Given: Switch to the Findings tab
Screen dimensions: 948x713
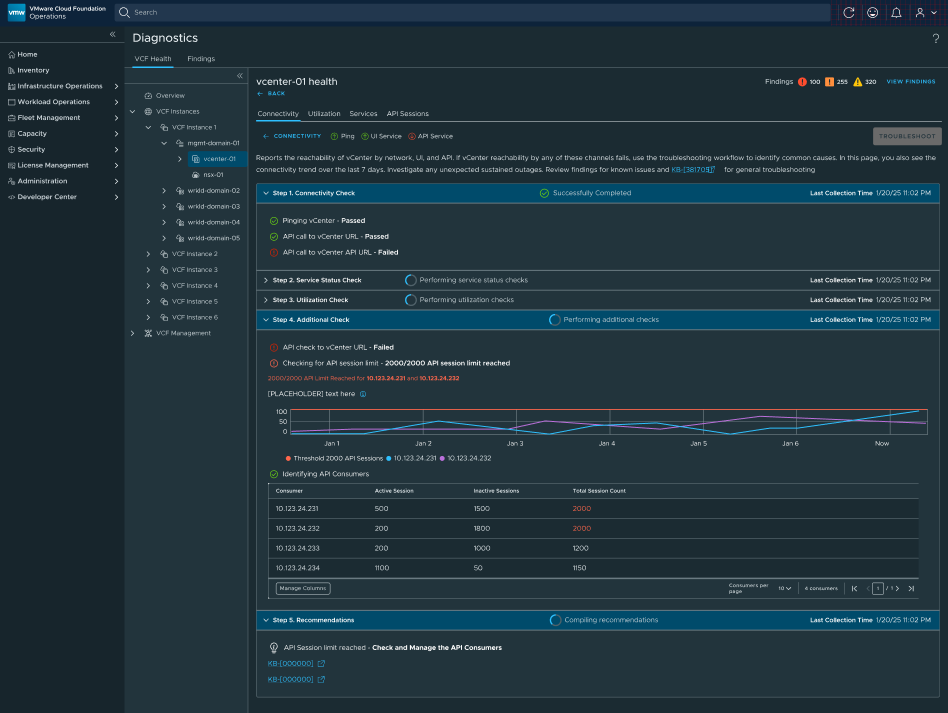Looking at the screenshot, I should (x=201, y=59).
